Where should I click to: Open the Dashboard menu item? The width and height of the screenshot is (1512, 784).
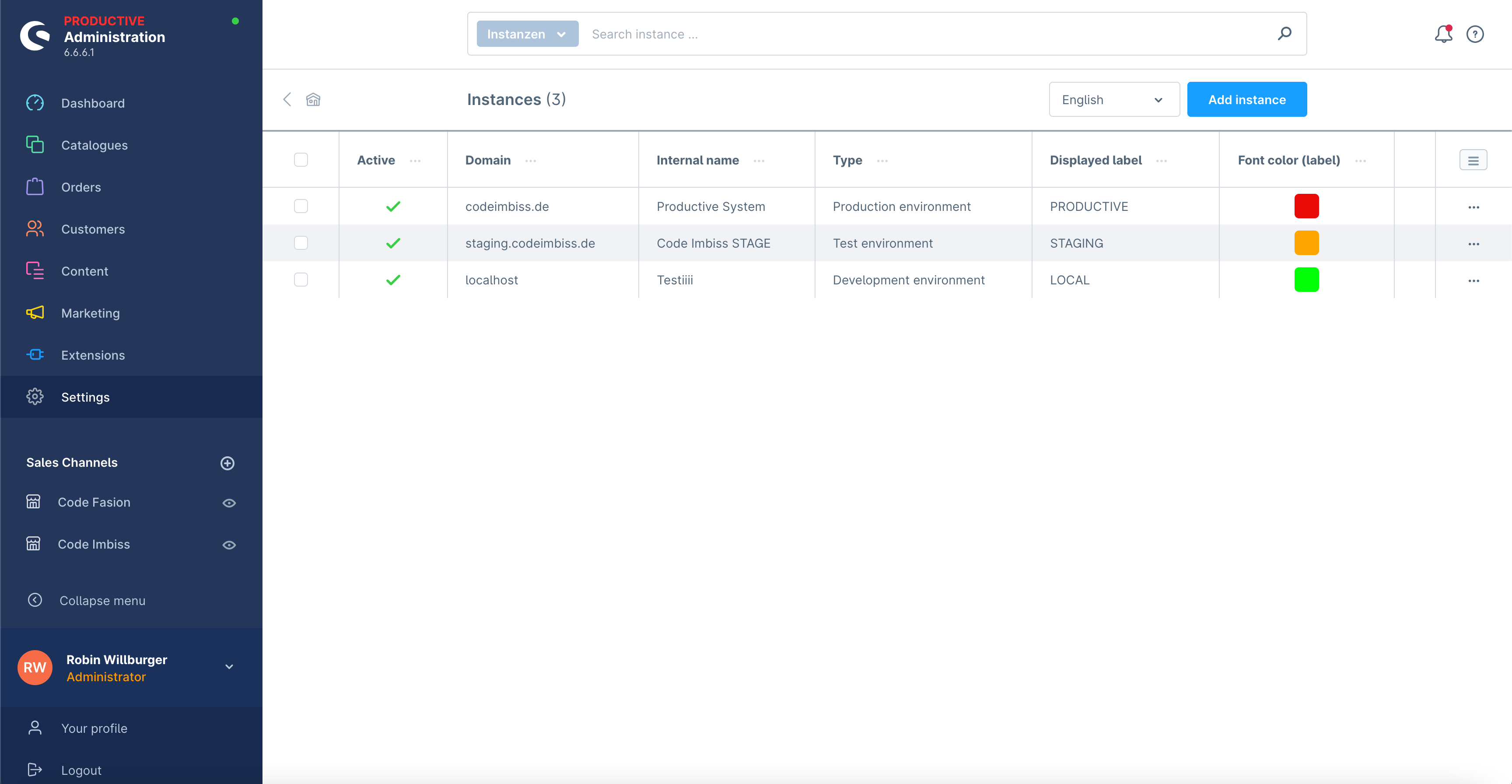point(132,103)
